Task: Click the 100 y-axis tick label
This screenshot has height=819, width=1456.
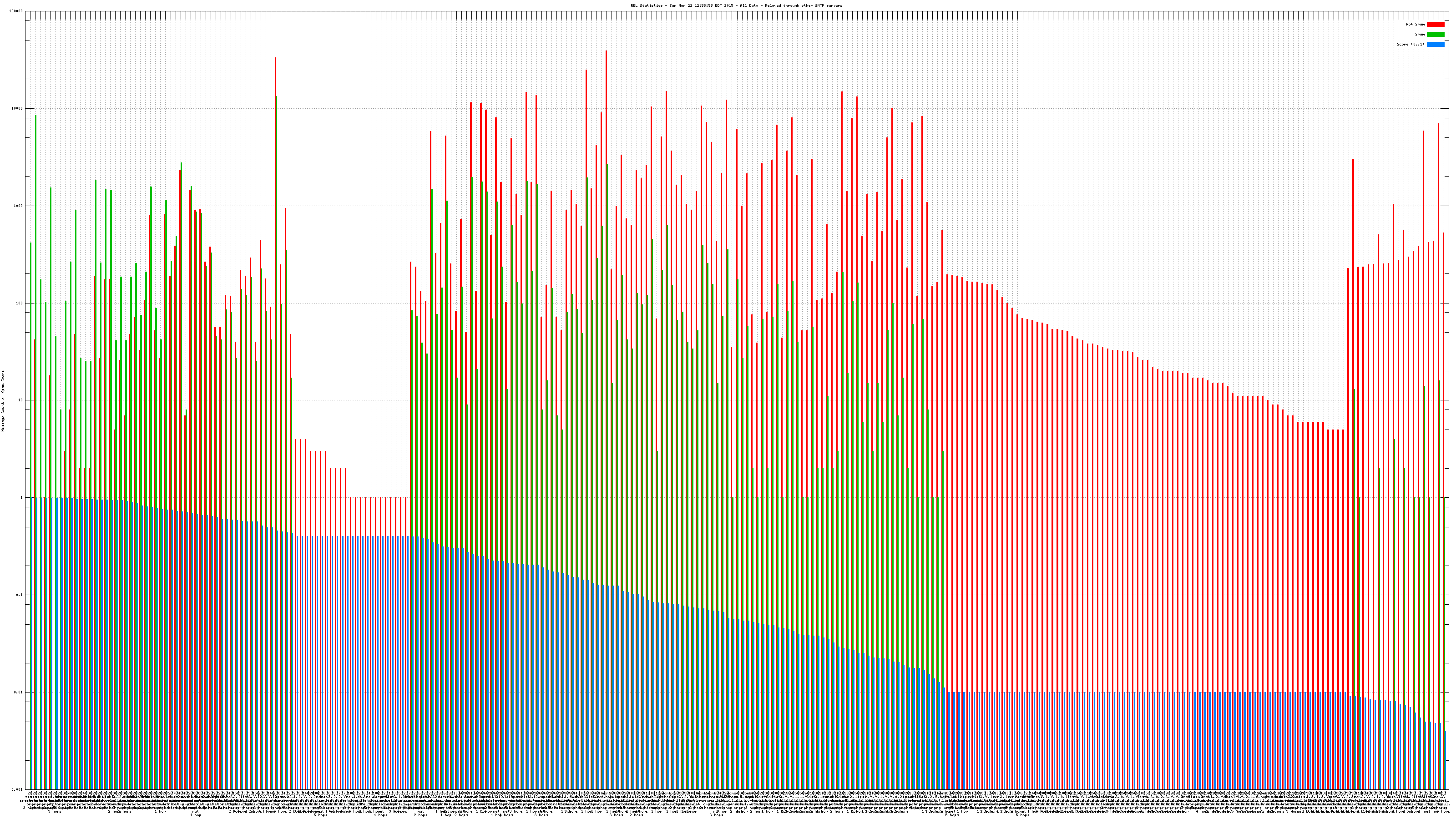Action: 20,303
